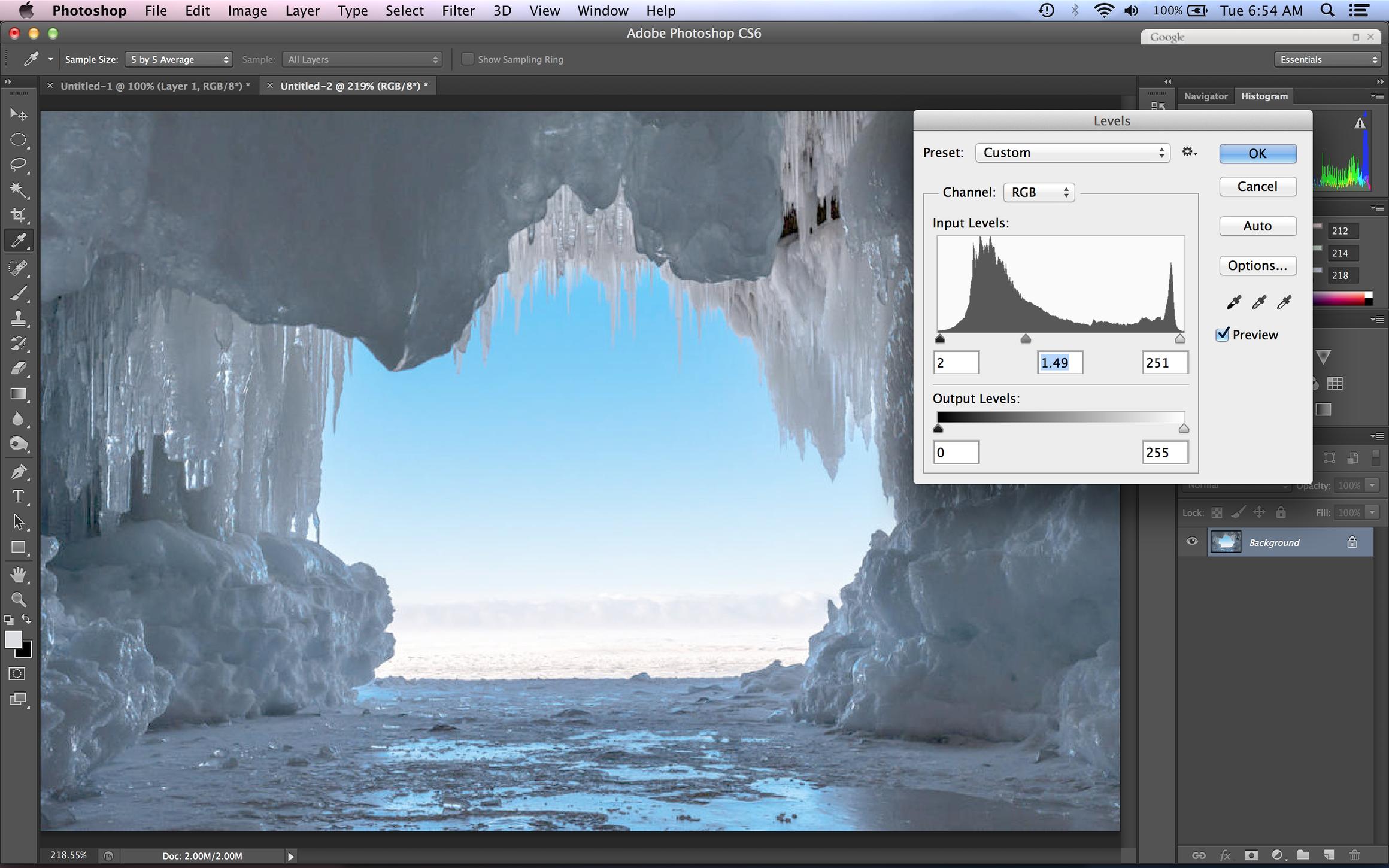Select the Lasso tool

coord(18,164)
